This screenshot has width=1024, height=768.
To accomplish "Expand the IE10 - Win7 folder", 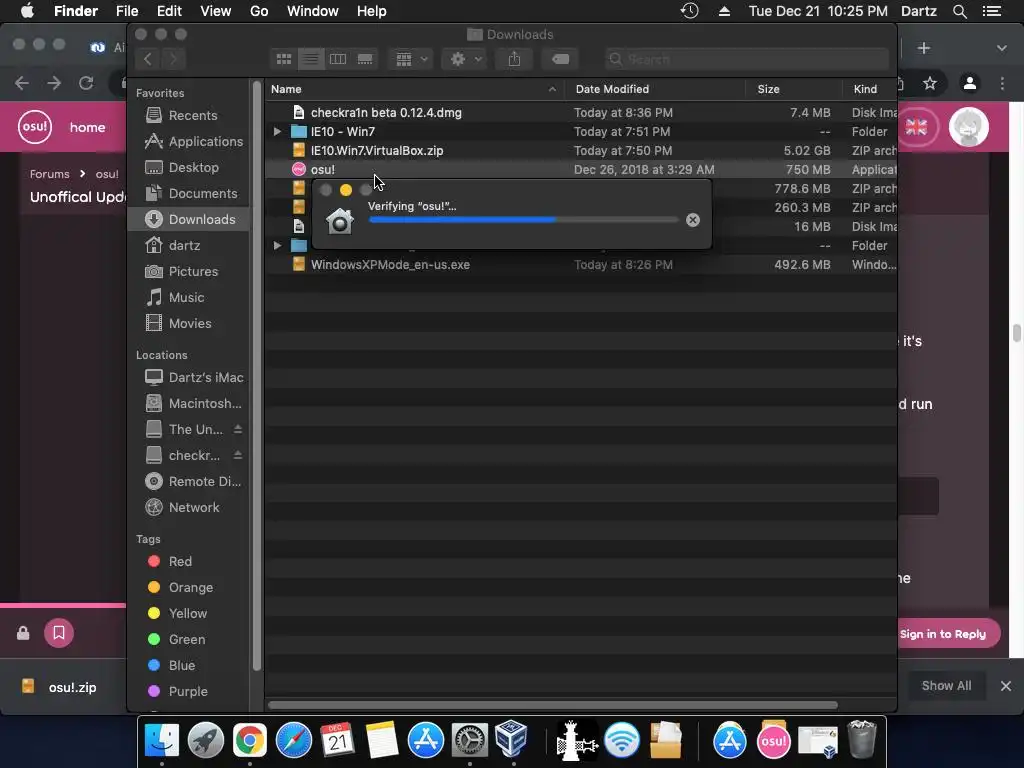I will pos(277,131).
